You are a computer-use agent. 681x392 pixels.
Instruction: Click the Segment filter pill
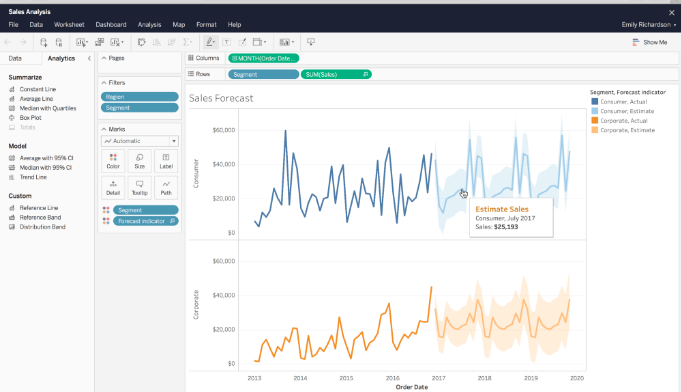point(139,108)
